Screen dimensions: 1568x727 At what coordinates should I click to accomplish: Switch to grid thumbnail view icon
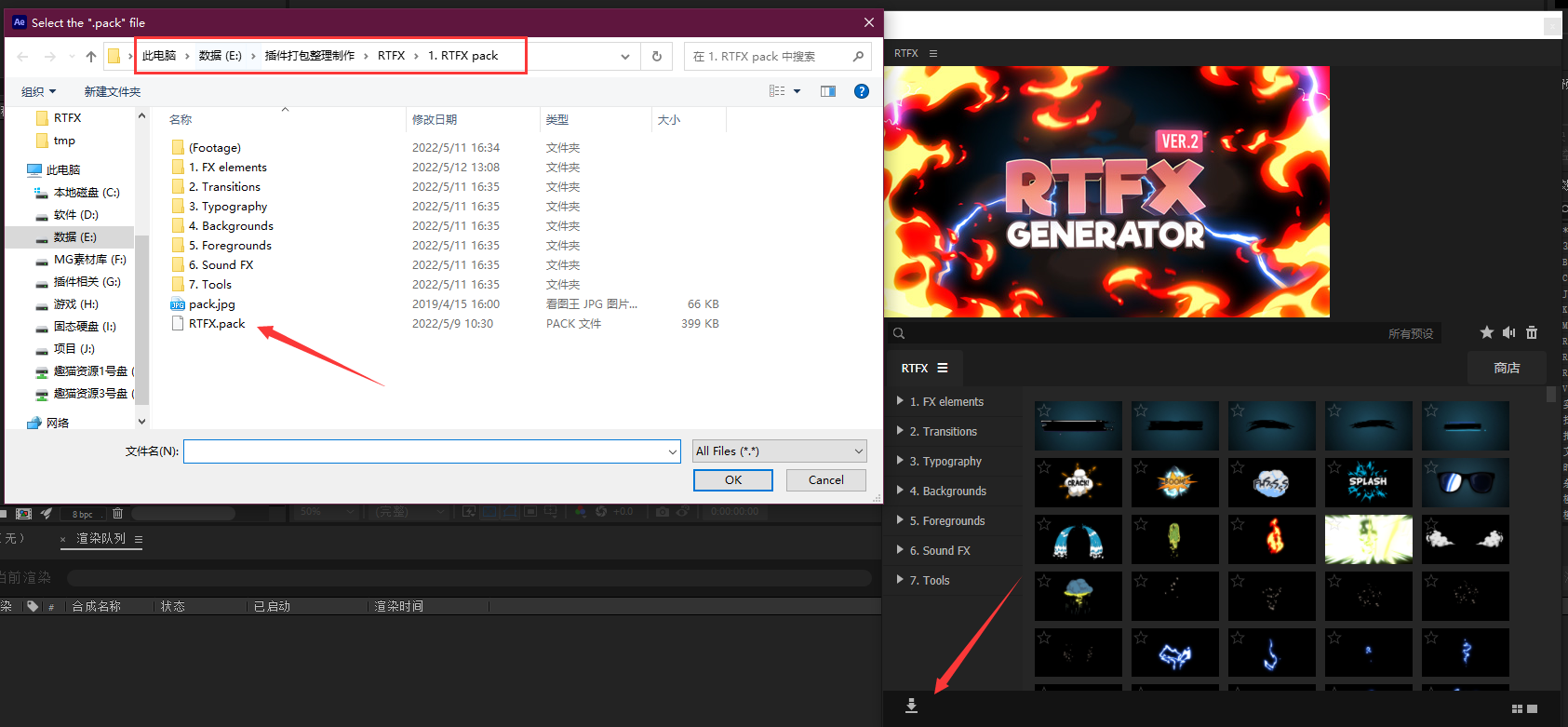pyautogui.click(x=1518, y=708)
